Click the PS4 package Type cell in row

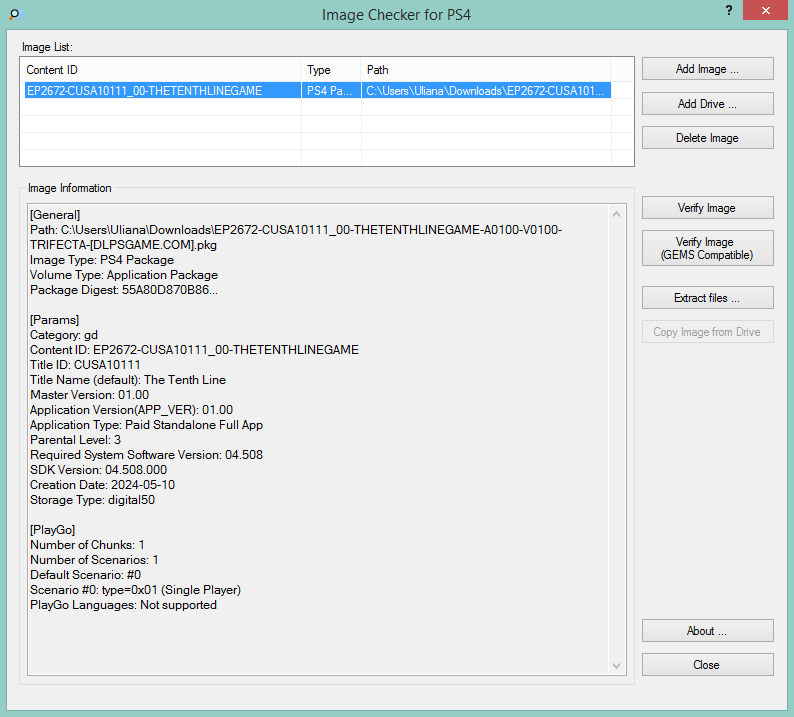pos(331,91)
